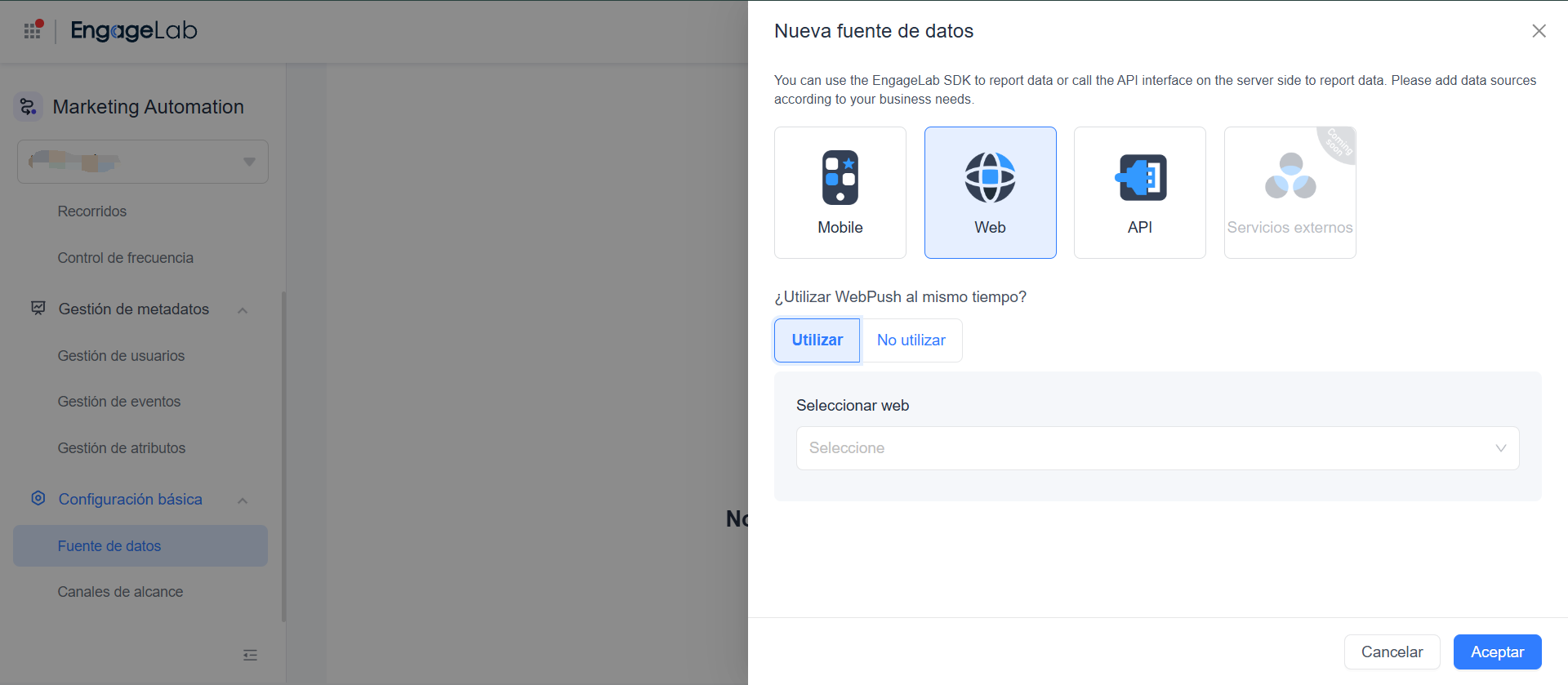Click the Configuración básica gear icon

point(38,498)
